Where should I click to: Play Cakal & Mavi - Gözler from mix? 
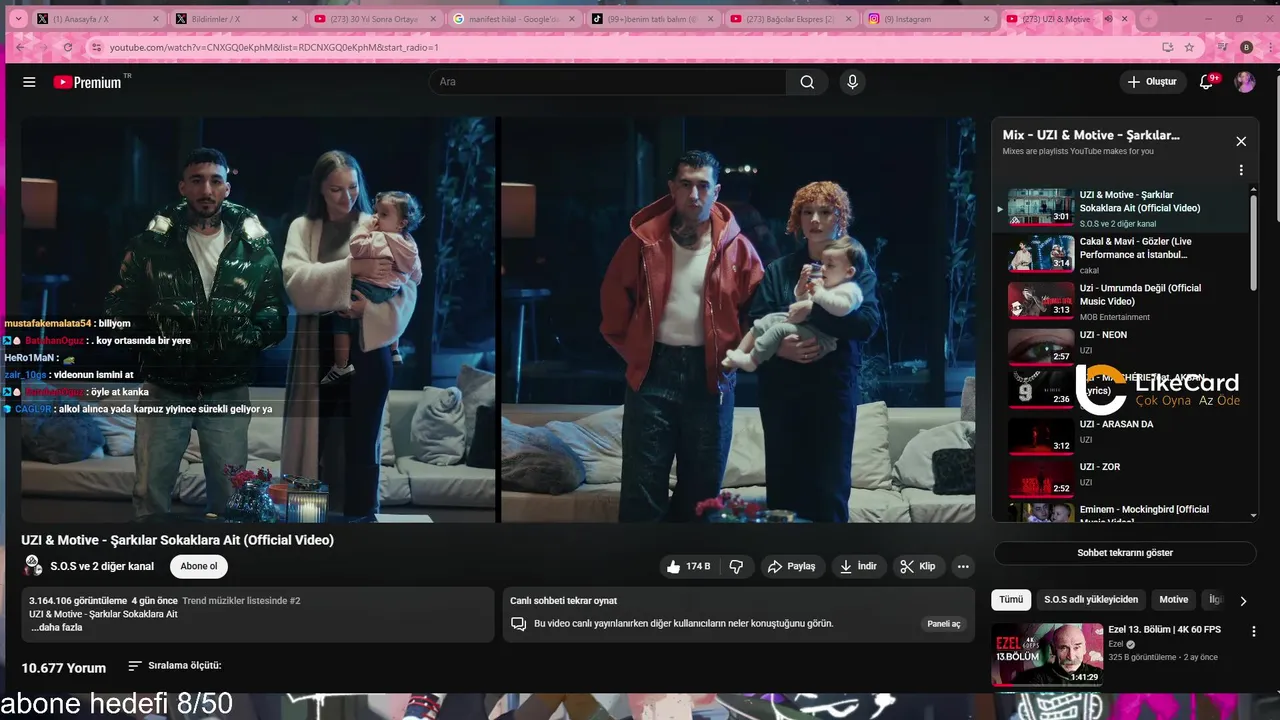pos(1120,254)
